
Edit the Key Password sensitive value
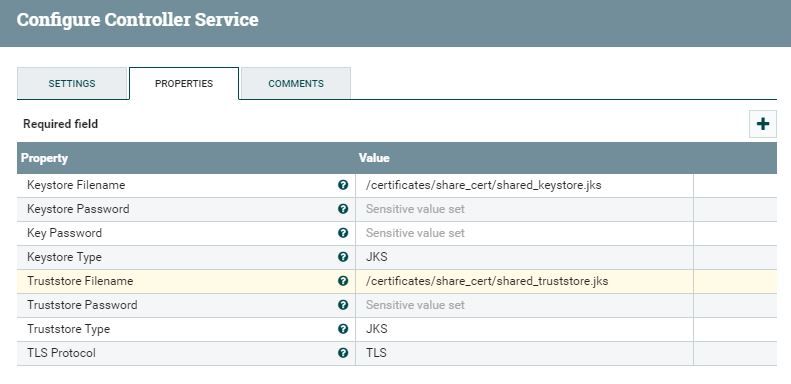click(524, 233)
